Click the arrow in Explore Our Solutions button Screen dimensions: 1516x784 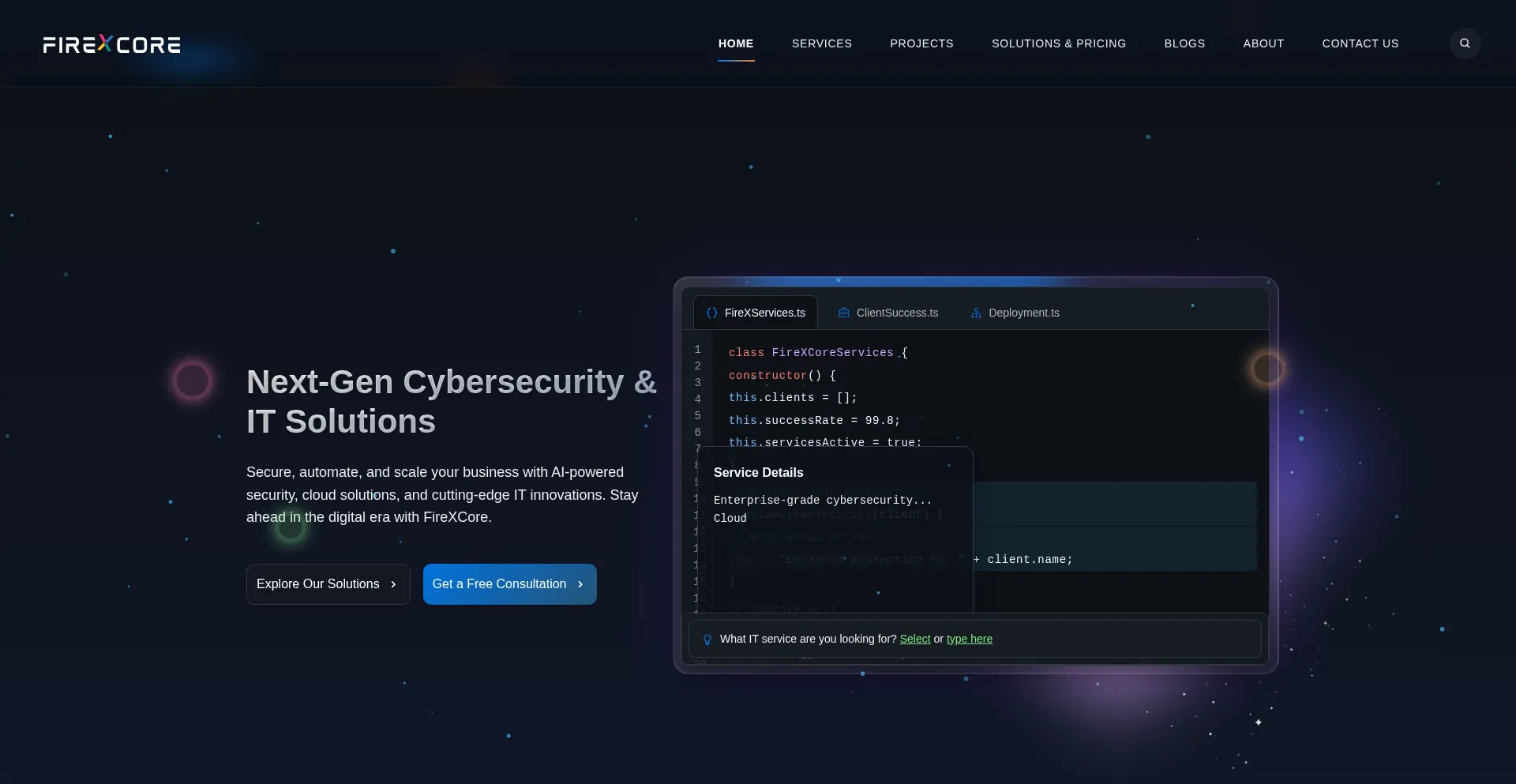click(393, 584)
